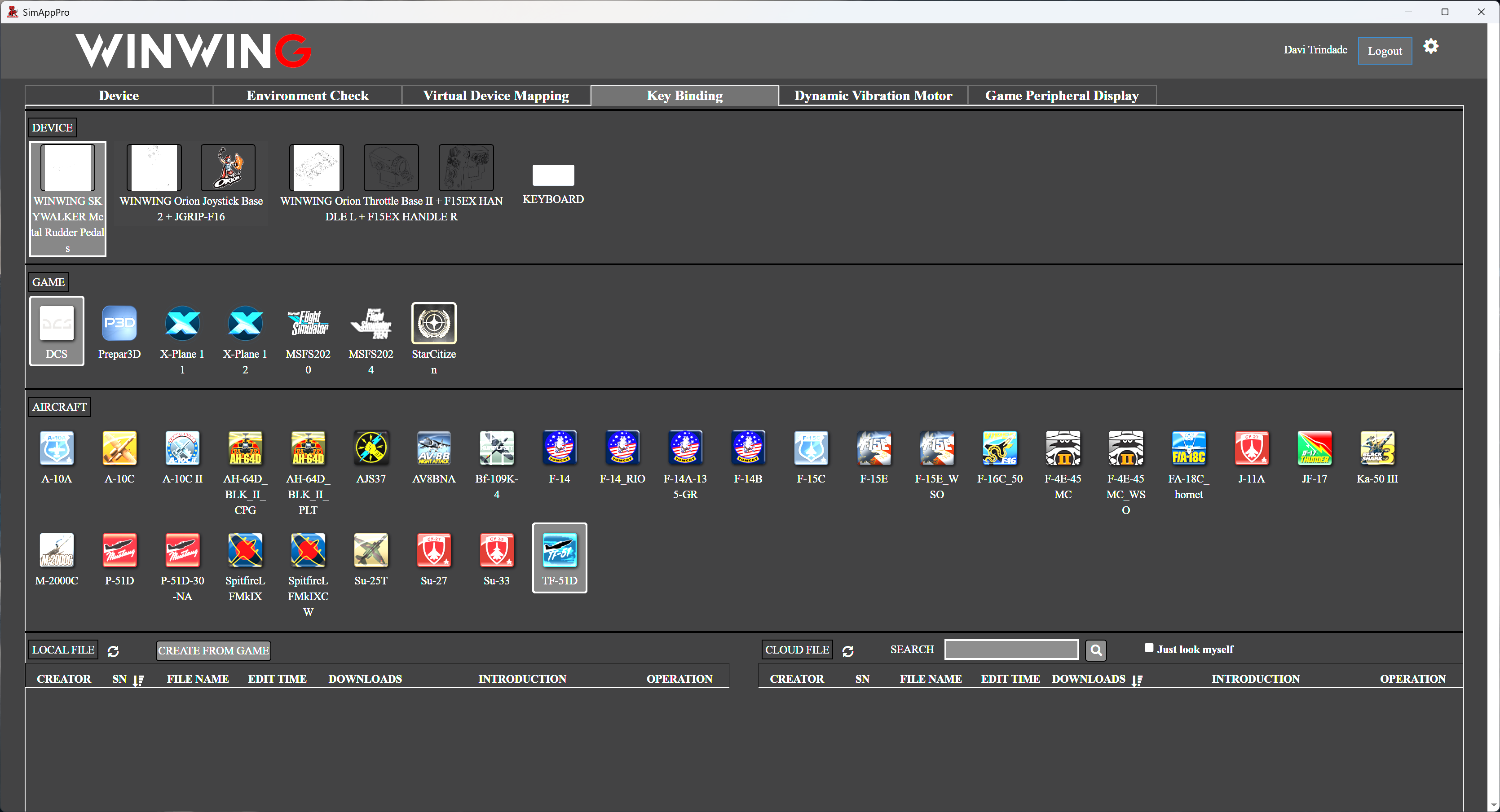Pick the Ka-50 III Black Shark
Viewport: 1500px width, 812px height.
1377,448
